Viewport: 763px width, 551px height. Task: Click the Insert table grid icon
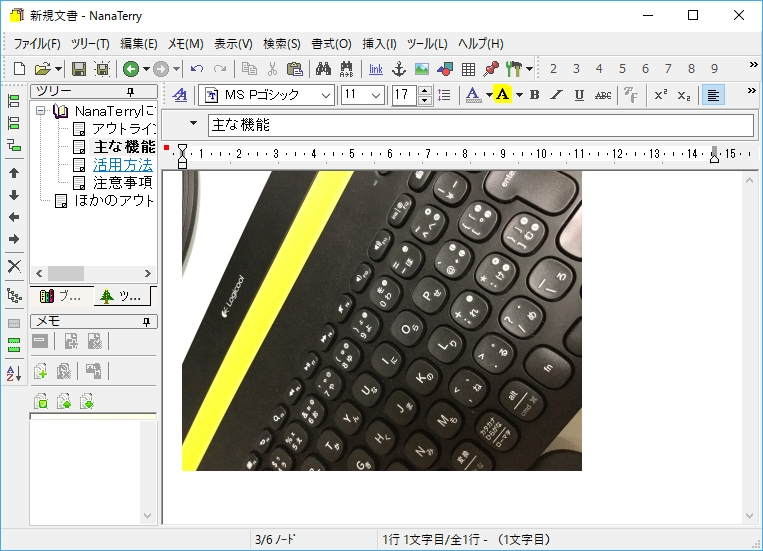[468, 69]
